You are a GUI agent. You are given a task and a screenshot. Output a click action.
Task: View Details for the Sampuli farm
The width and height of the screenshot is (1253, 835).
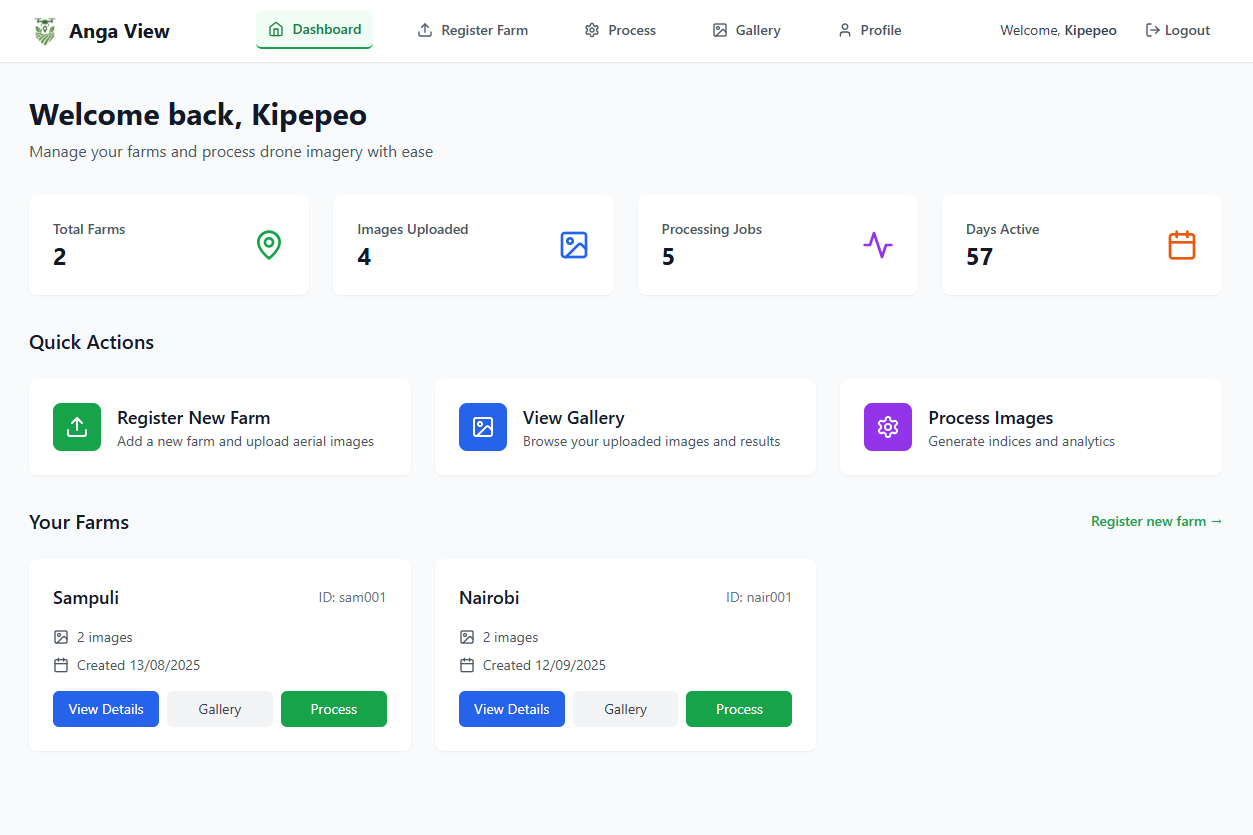point(106,709)
